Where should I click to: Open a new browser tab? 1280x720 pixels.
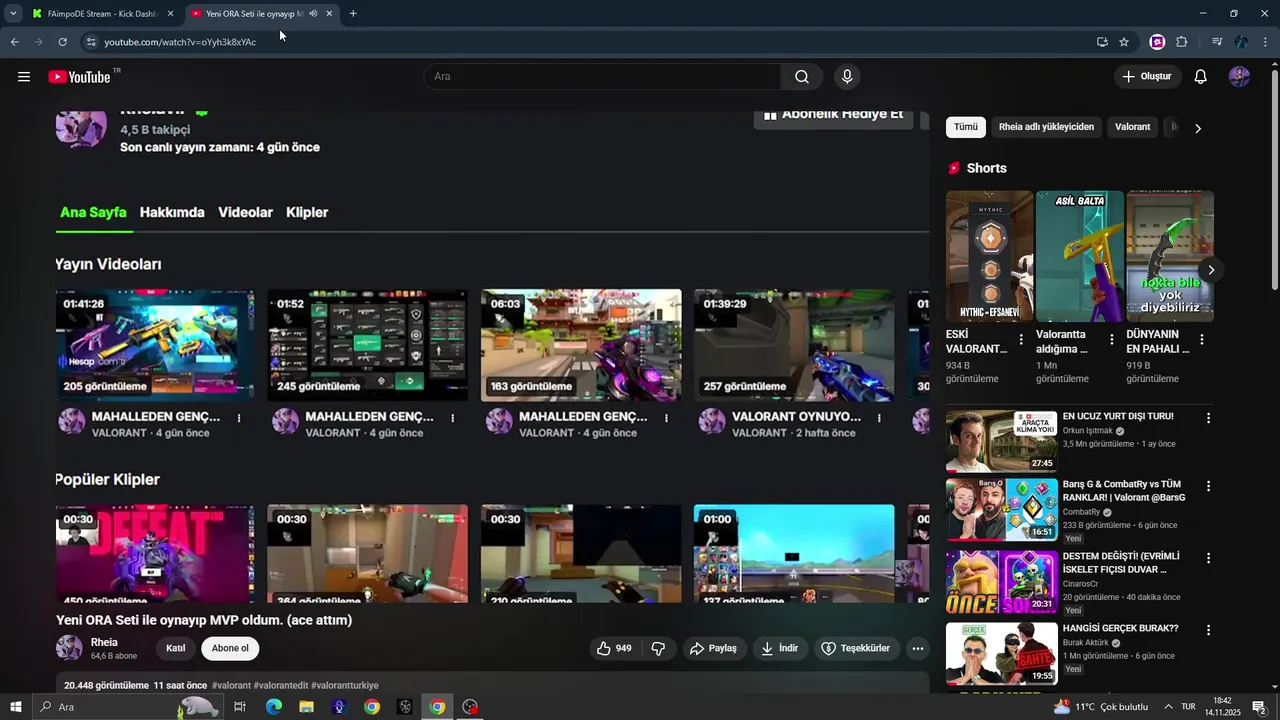[x=353, y=14]
